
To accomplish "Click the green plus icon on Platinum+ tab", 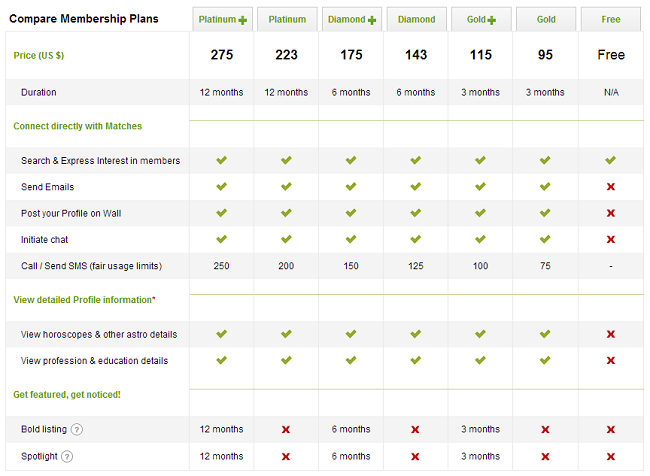I will [x=243, y=20].
